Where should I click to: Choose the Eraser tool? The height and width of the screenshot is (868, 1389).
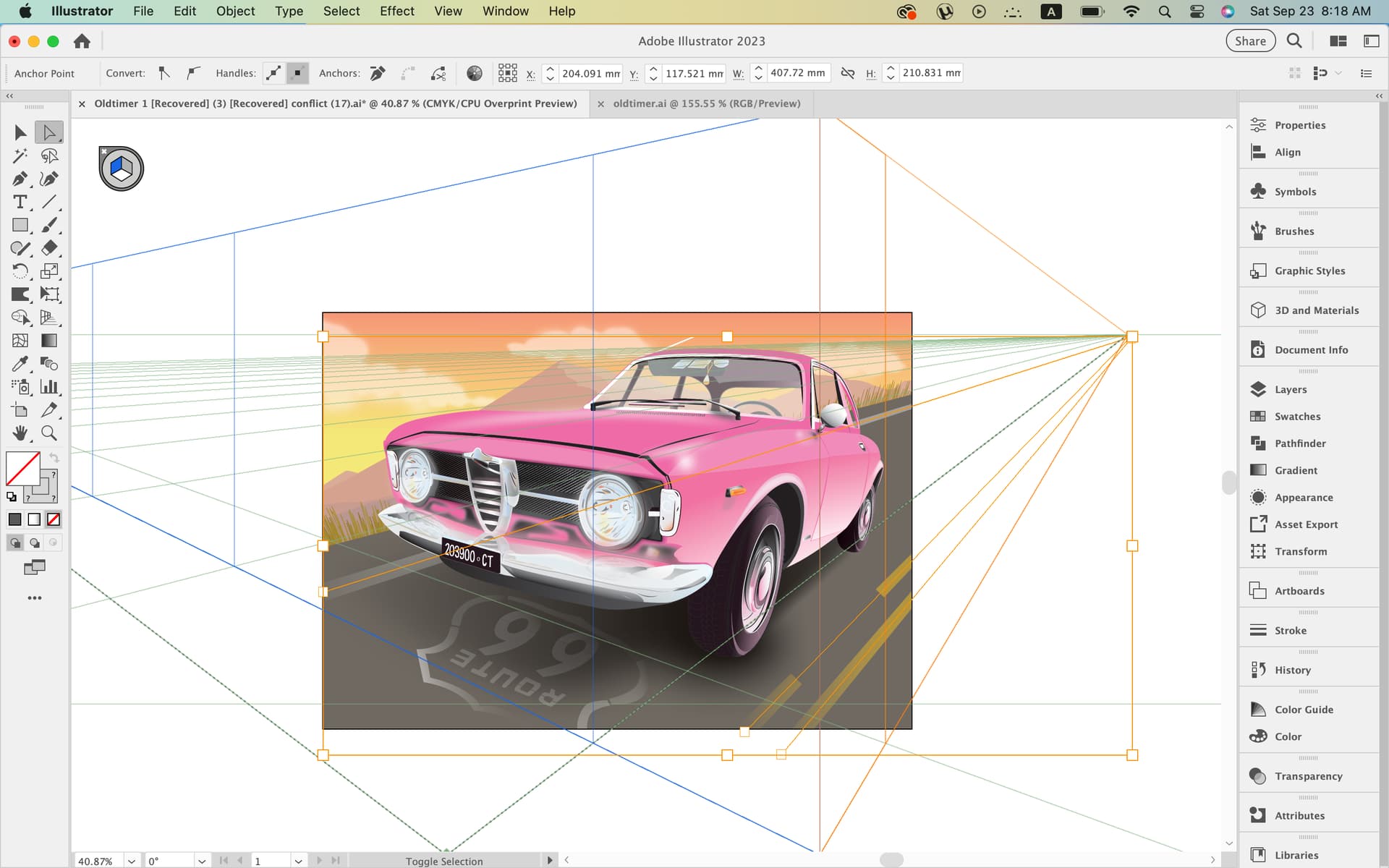pyautogui.click(x=49, y=248)
